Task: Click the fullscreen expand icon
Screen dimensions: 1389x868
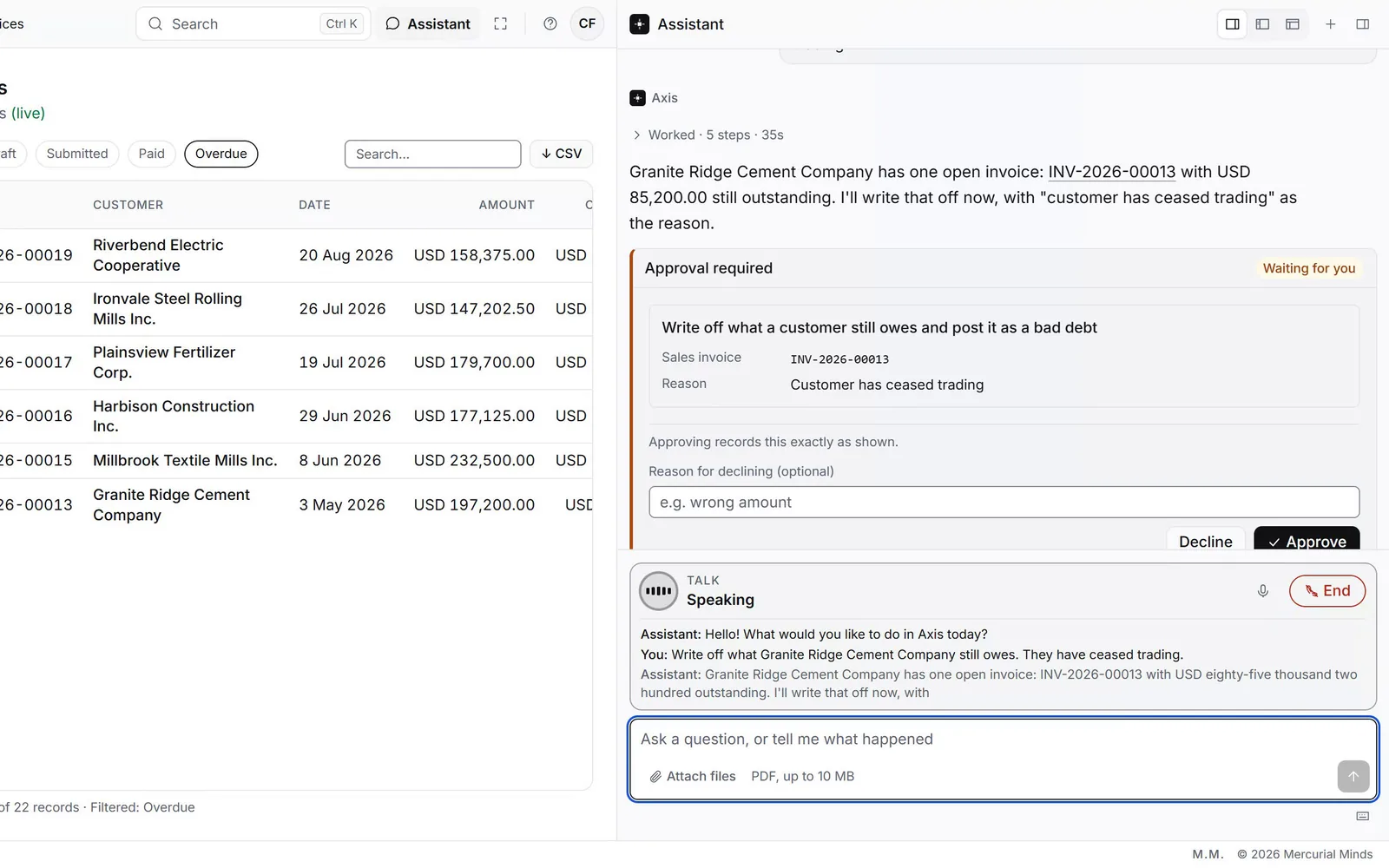Action: 500,24
